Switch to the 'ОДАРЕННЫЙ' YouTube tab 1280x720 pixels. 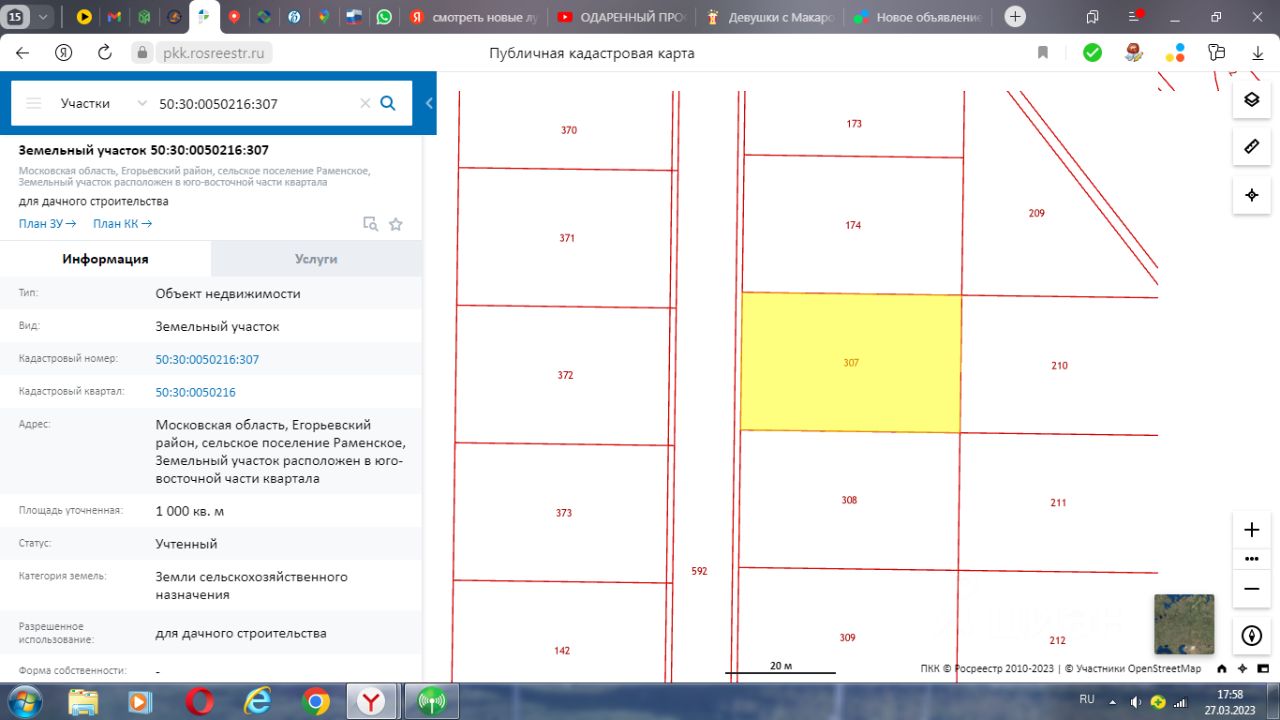[x=621, y=17]
